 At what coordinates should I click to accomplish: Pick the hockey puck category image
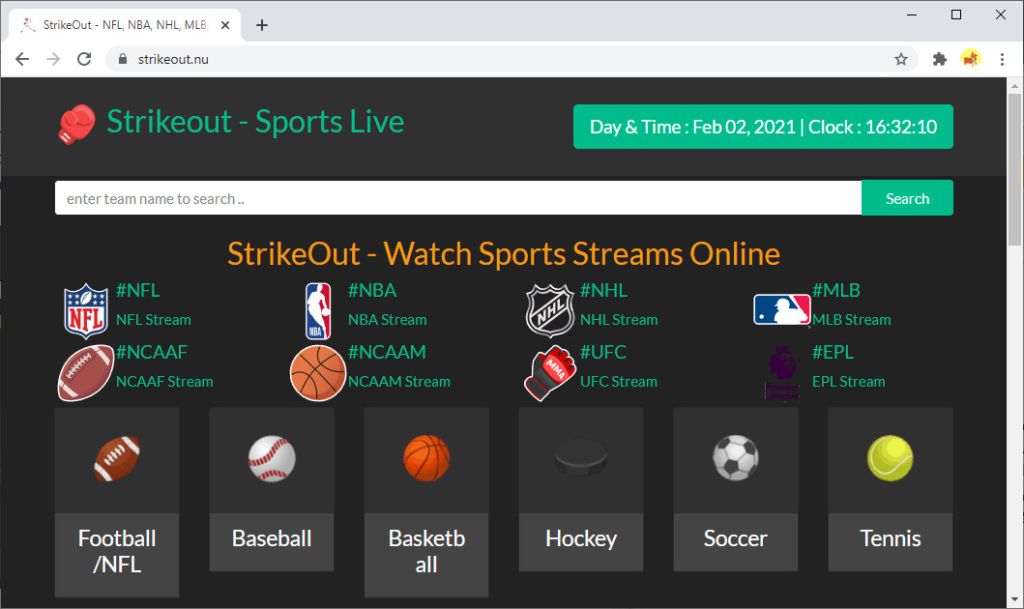click(581, 457)
